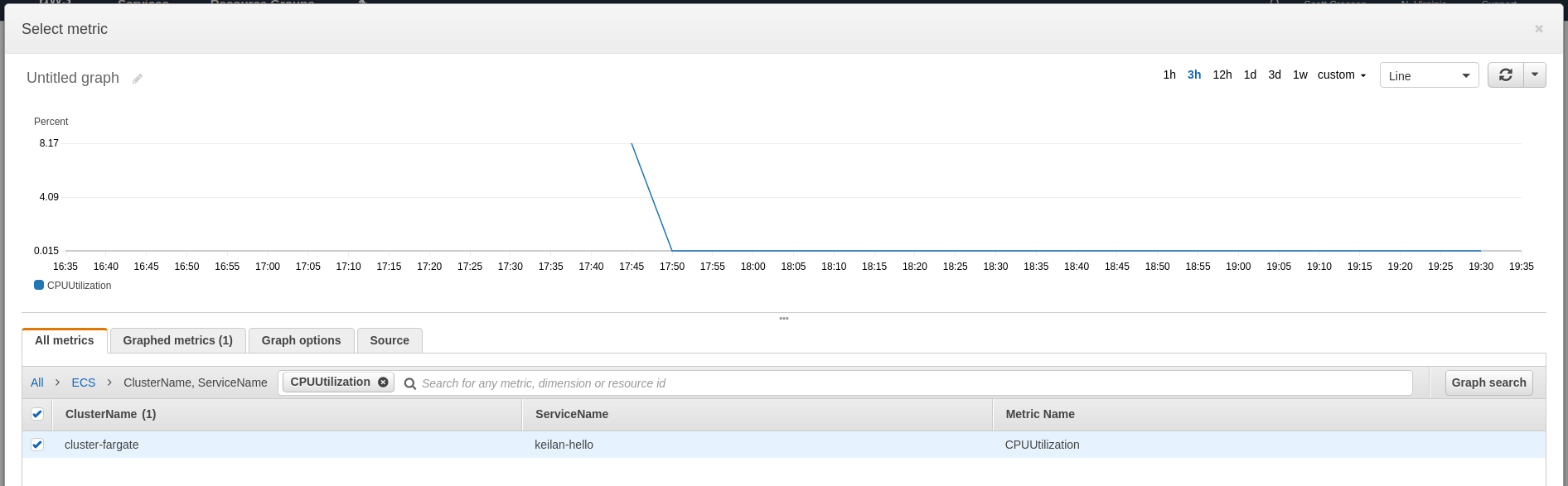
Task: Click the pencil icon to rename graph
Action: [x=138, y=79]
